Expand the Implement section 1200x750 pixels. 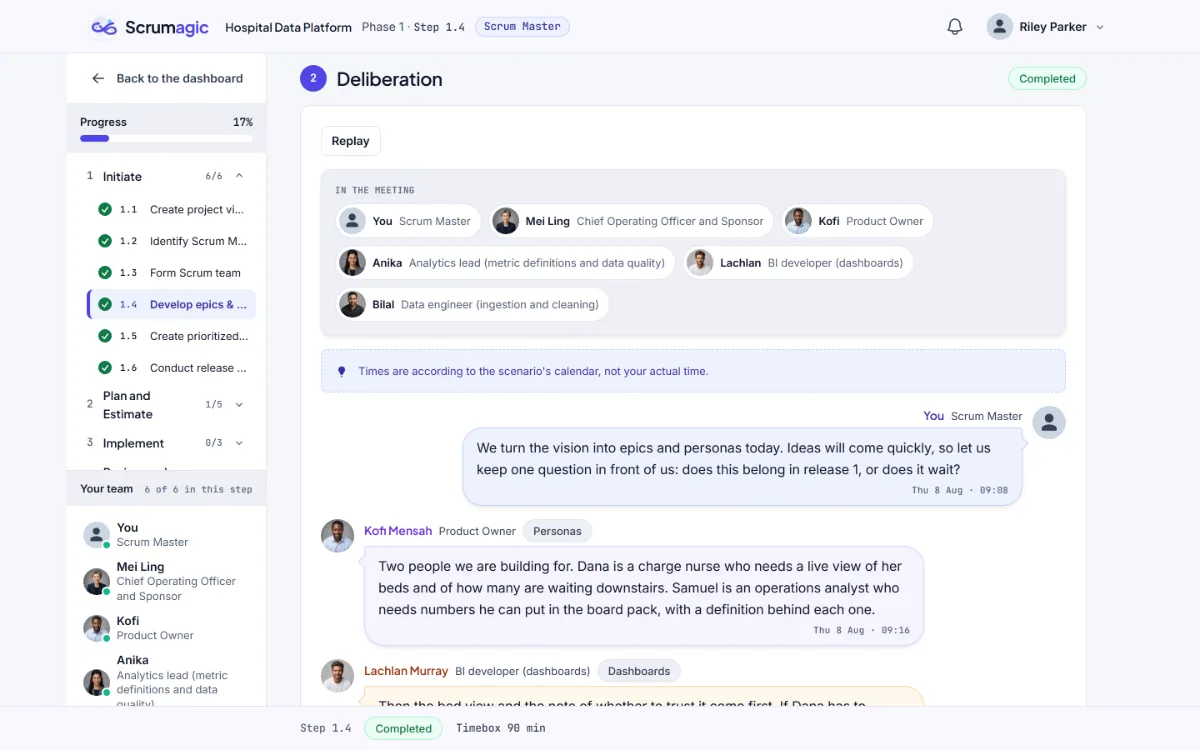click(239, 443)
